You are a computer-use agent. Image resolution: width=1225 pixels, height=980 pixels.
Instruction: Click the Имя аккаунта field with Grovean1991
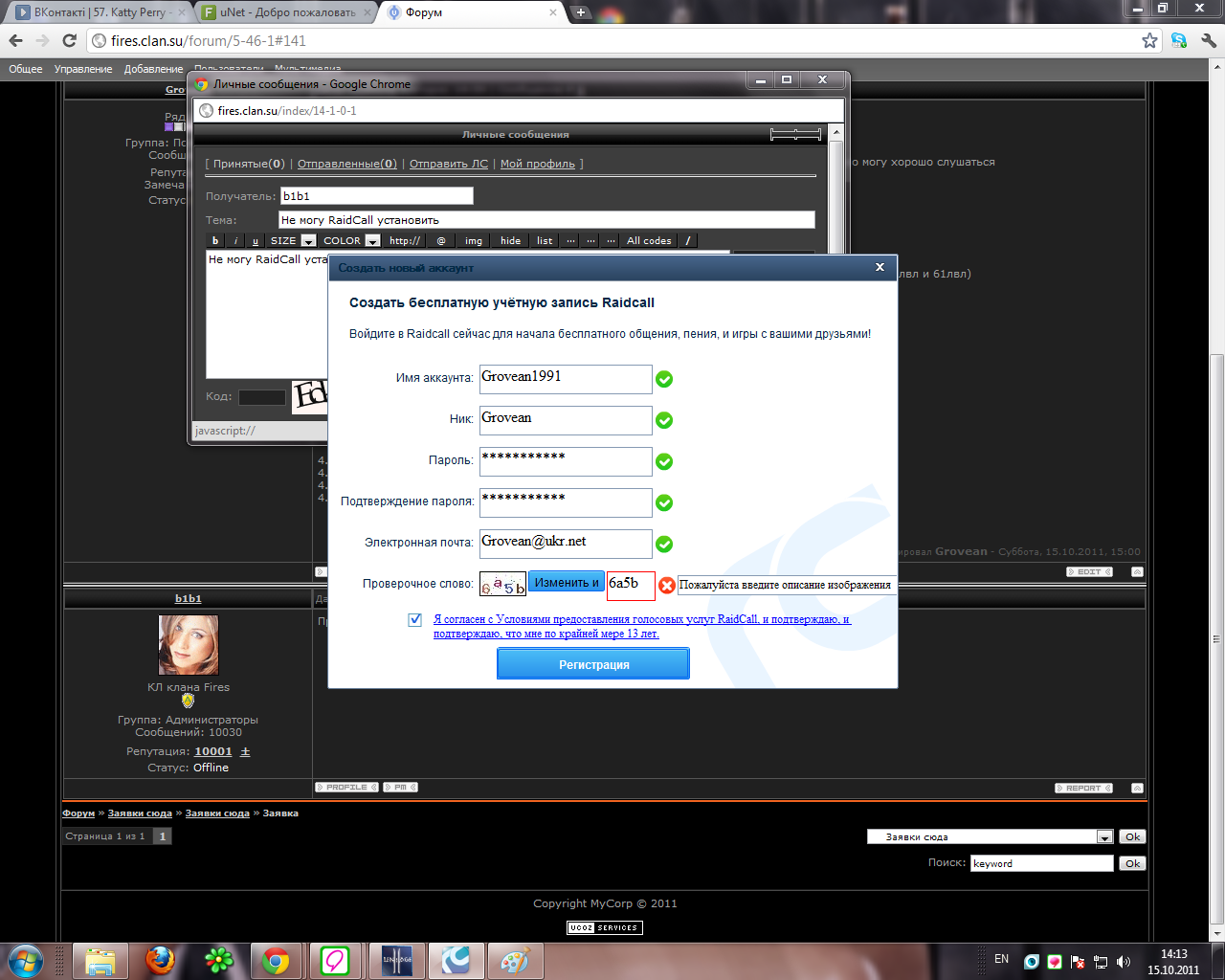(x=566, y=379)
